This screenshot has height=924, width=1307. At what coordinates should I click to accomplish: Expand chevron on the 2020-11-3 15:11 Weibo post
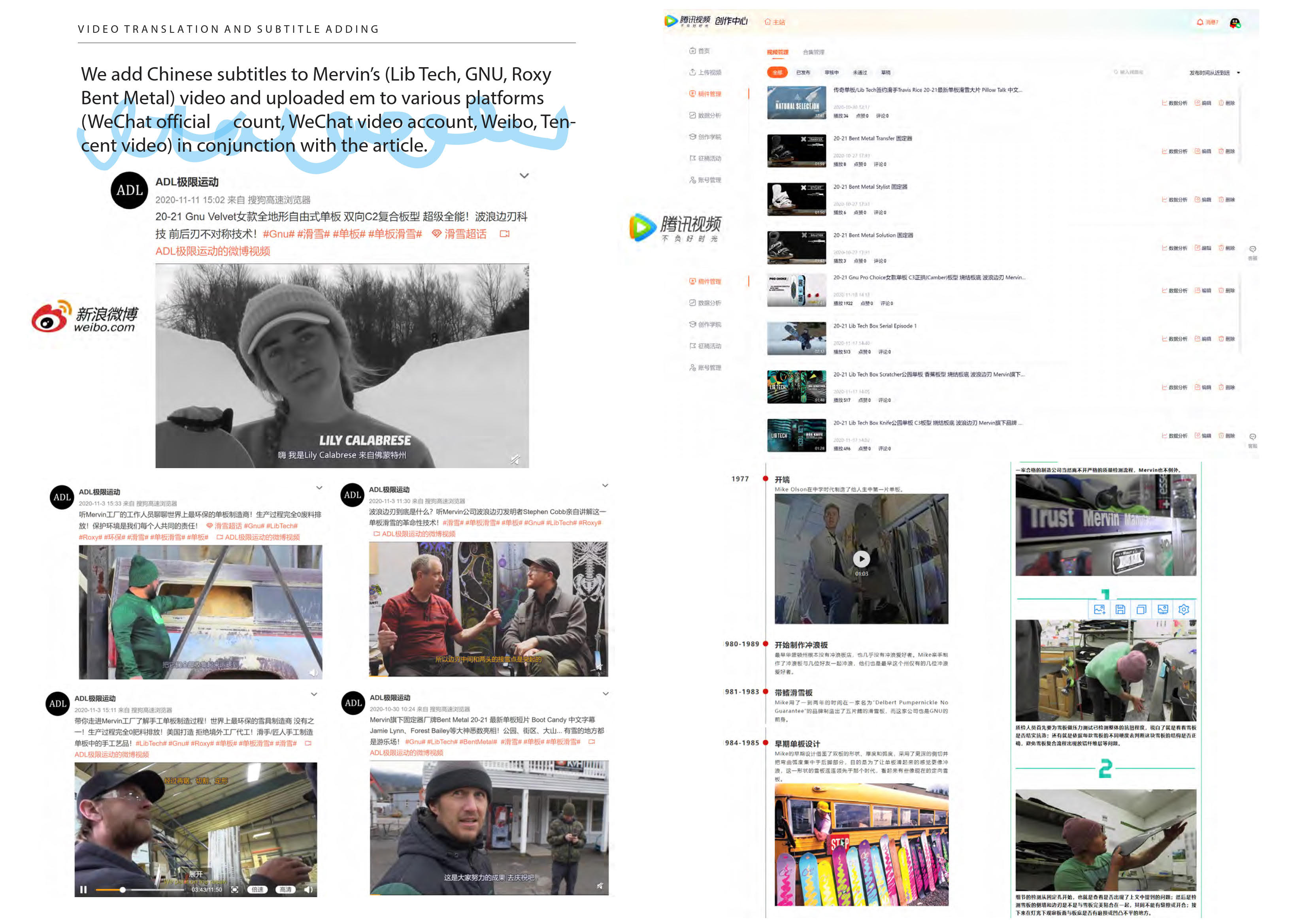(x=314, y=694)
